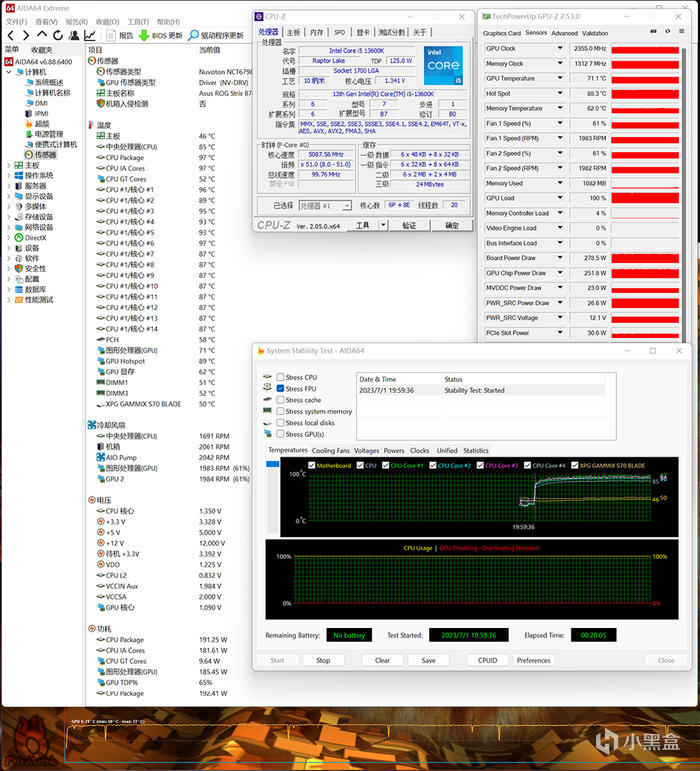Select Stability Test: Started log row

(x=481, y=390)
